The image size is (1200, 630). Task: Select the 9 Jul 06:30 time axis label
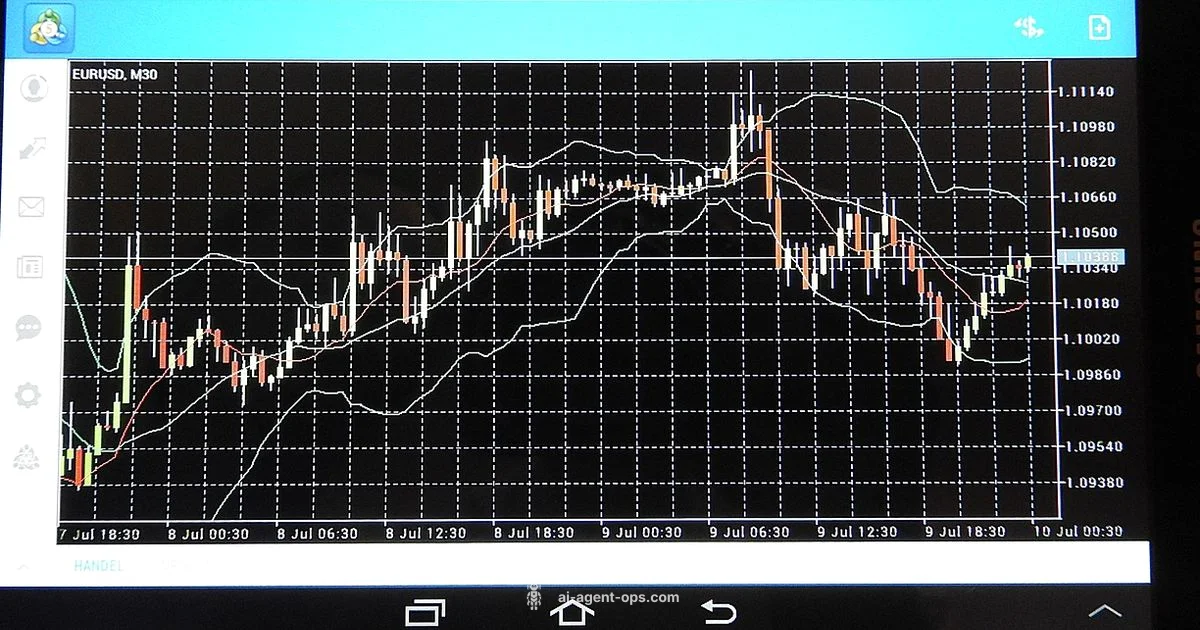point(749,532)
